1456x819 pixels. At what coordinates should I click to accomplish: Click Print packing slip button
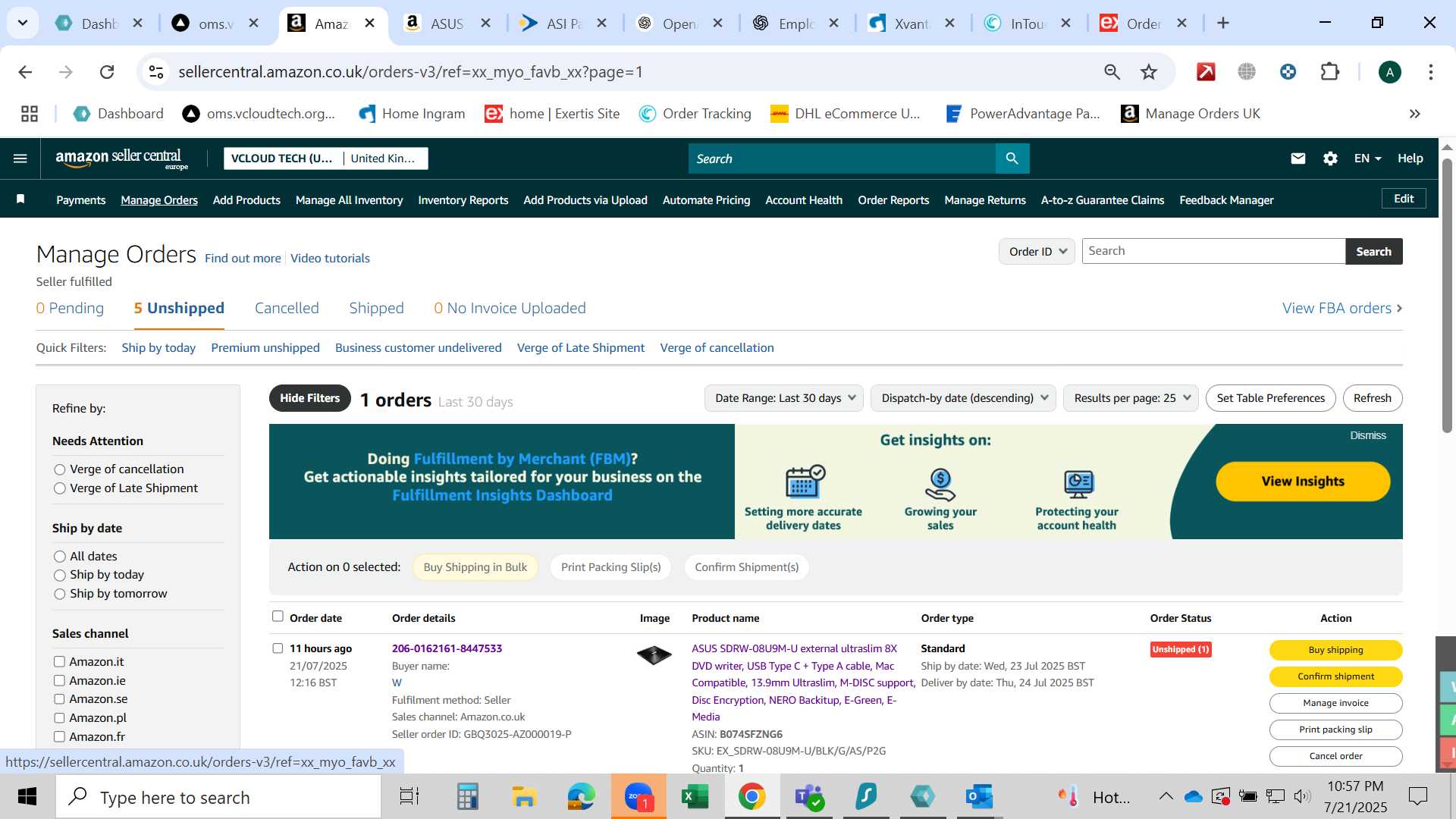(1335, 730)
